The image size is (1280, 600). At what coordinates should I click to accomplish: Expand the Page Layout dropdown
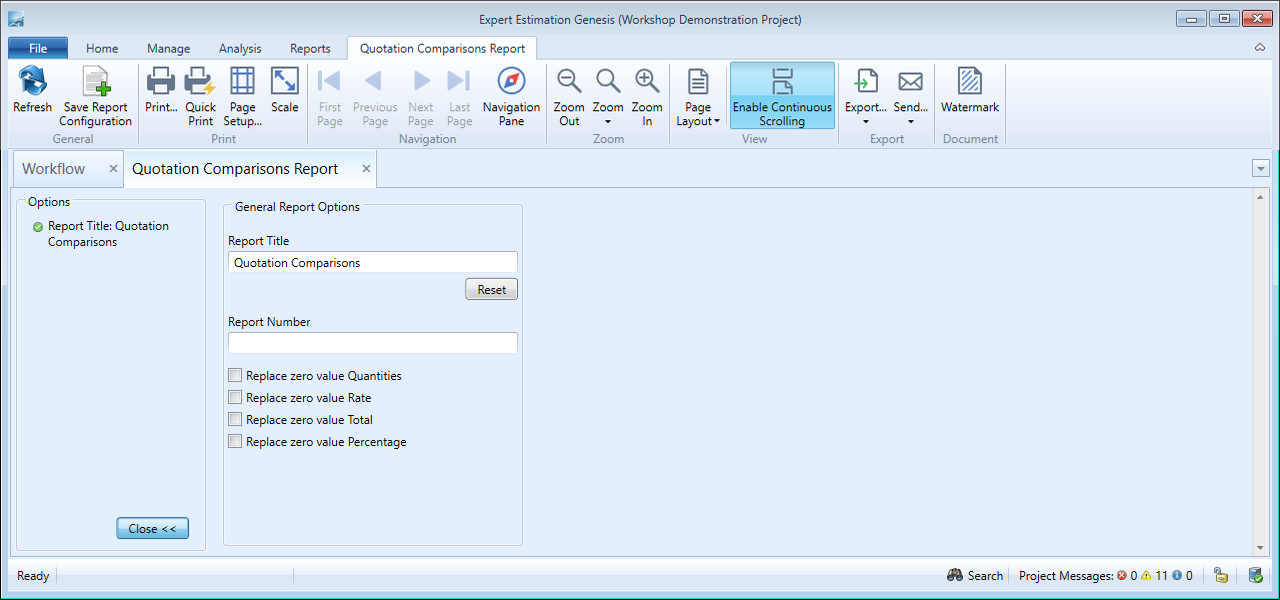698,96
